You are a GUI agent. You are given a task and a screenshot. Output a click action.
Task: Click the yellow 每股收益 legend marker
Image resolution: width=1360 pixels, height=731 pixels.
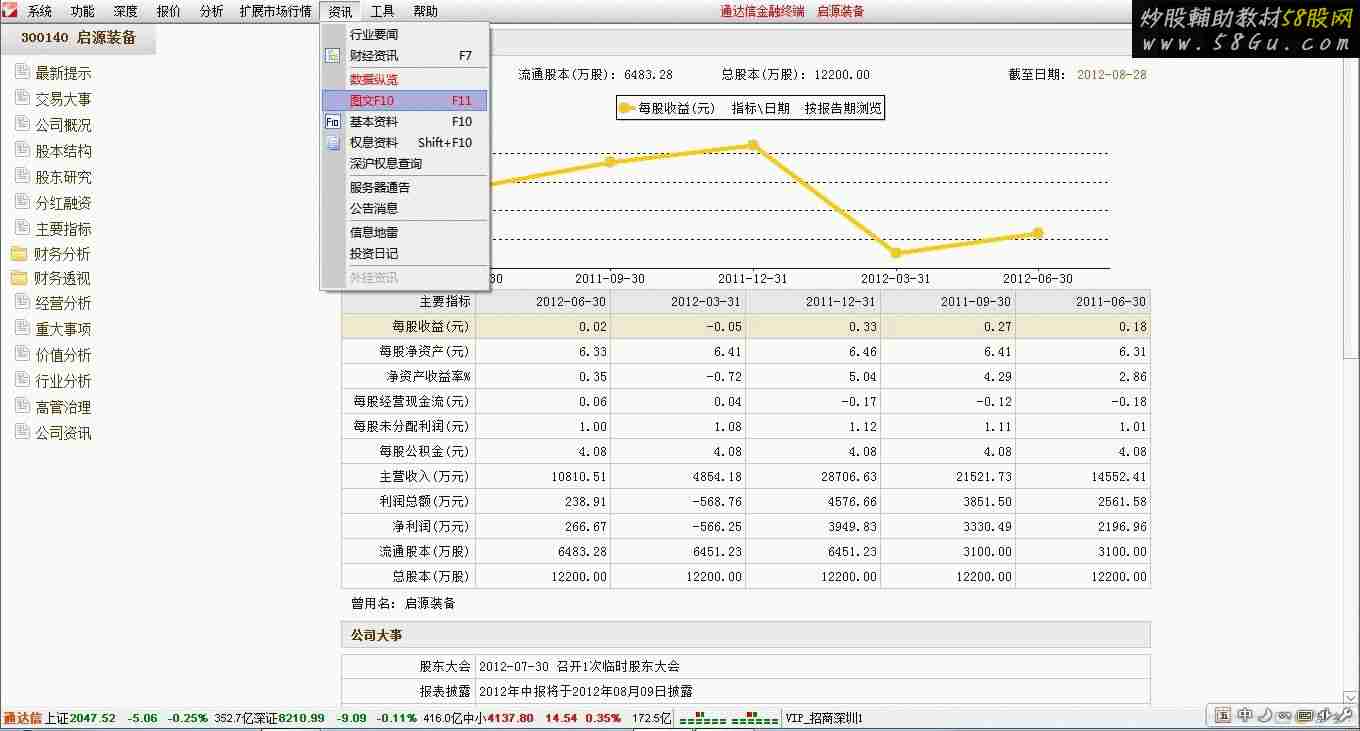click(627, 108)
